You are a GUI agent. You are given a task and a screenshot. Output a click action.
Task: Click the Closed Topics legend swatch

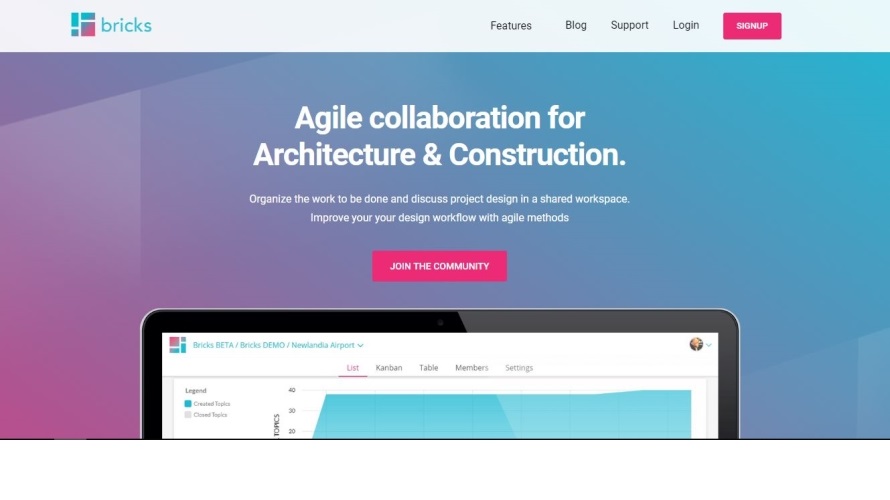pos(188,414)
